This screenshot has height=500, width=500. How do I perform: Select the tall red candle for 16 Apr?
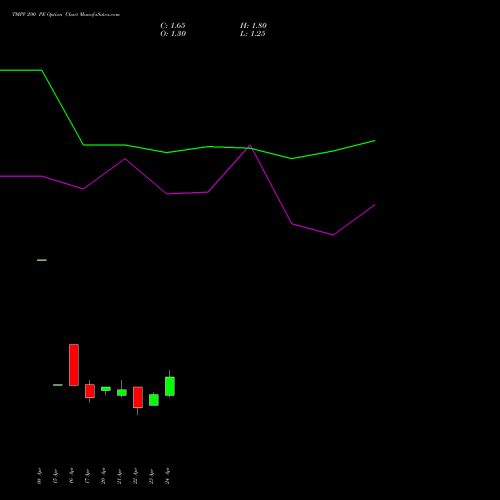74,365
